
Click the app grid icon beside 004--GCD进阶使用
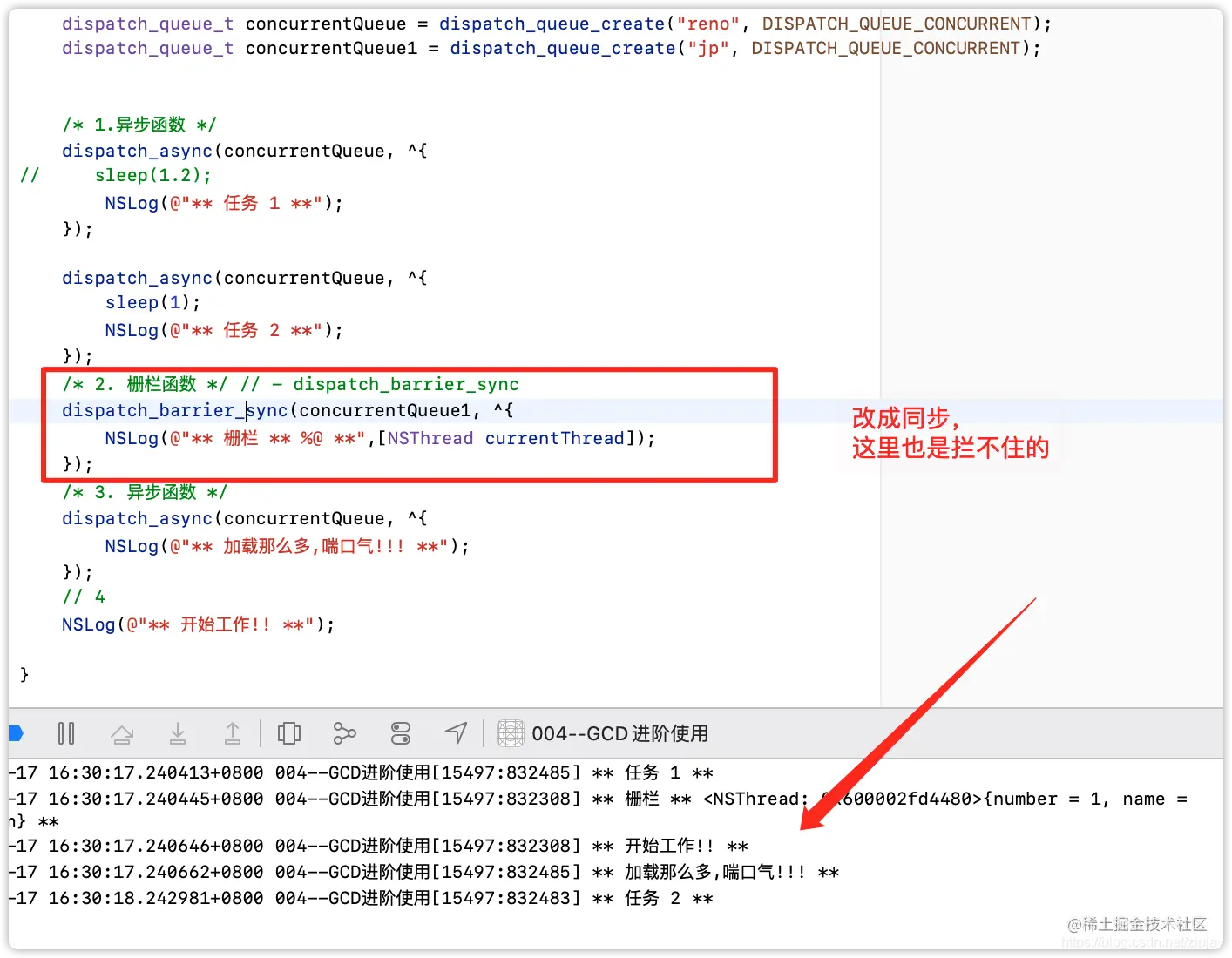(x=511, y=733)
